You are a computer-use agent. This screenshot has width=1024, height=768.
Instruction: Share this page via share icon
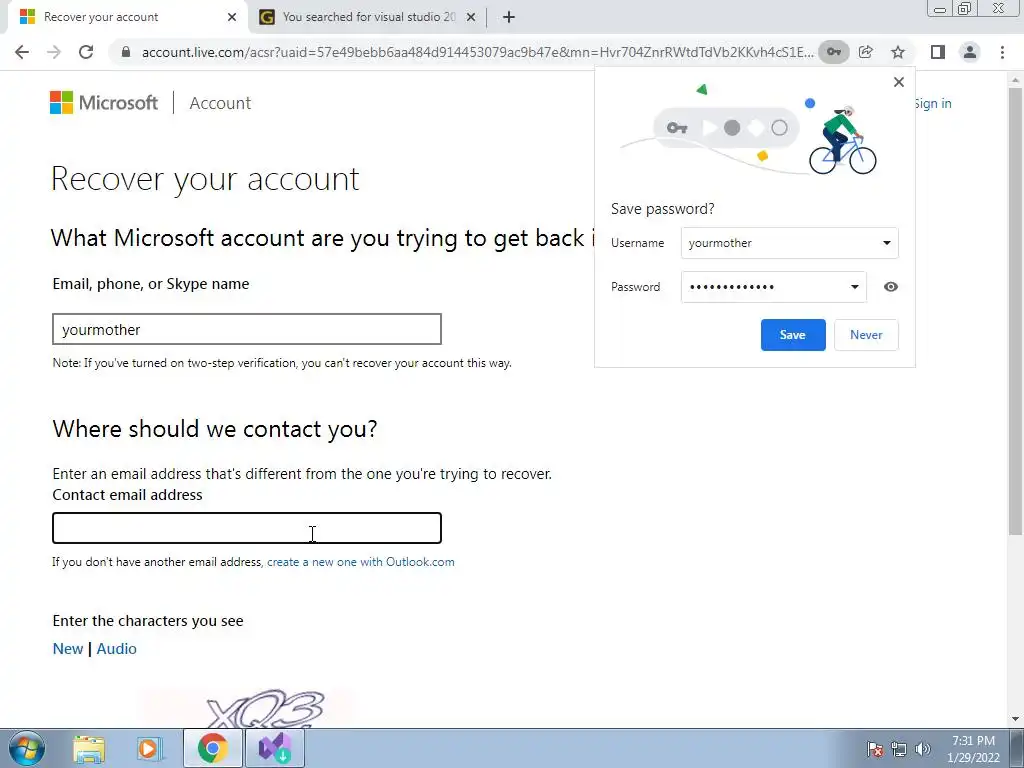pos(866,52)
